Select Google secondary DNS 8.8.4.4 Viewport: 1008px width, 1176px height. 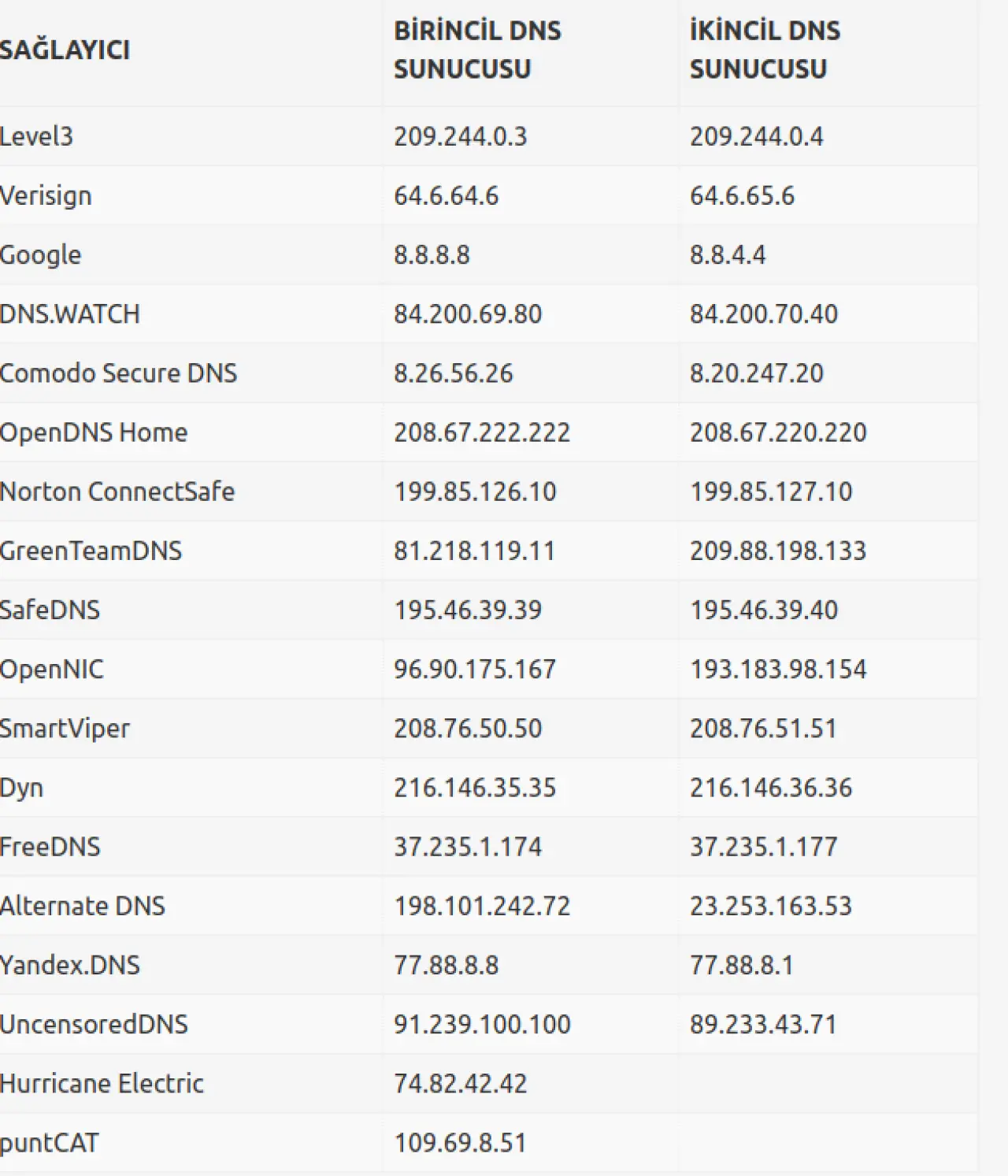coord(728,255)
